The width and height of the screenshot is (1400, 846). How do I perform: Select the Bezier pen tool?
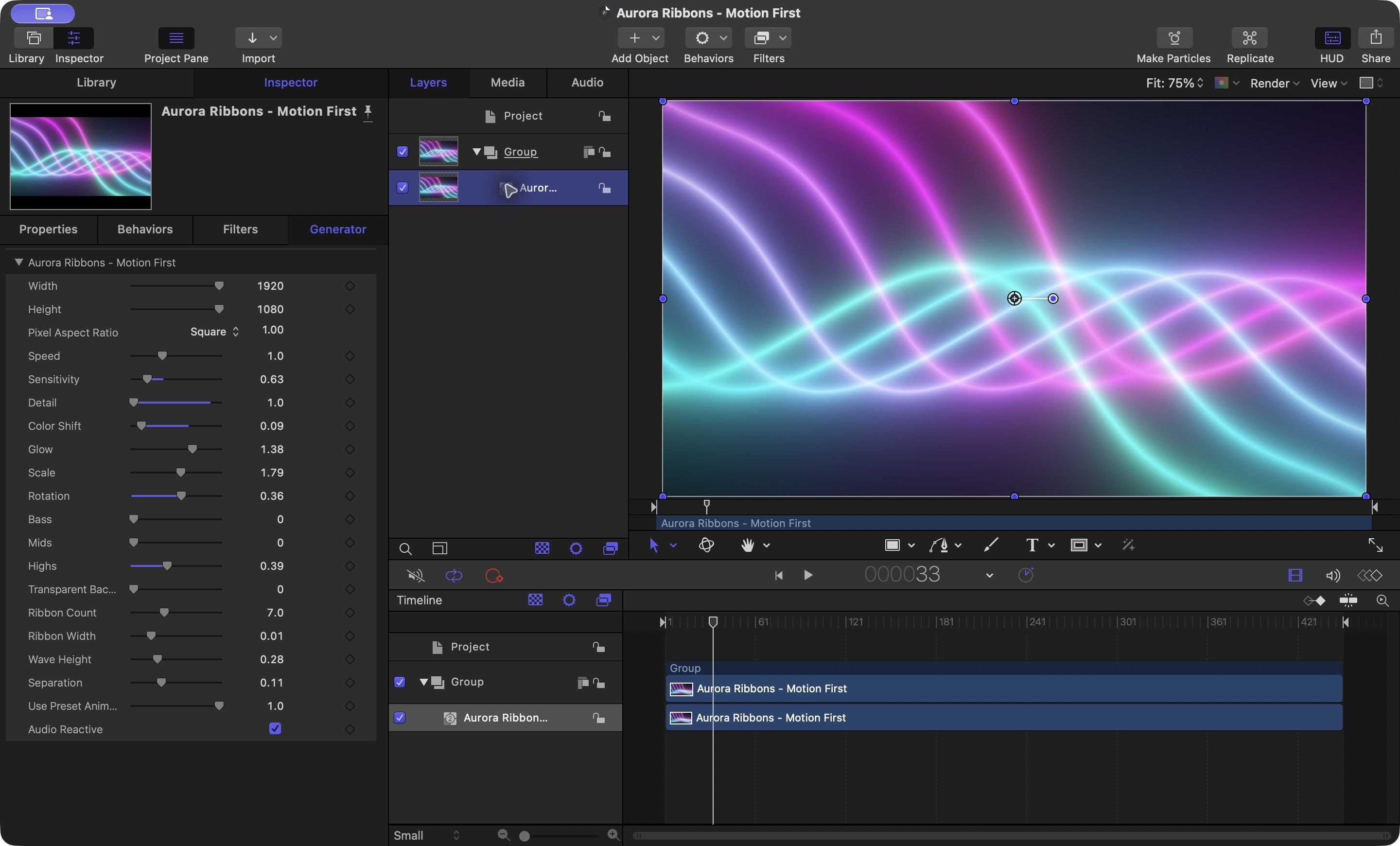click(x=939, y=545)
